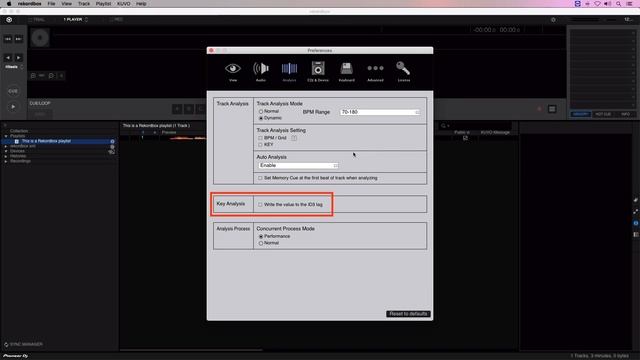This screenshot has width=640, height=360.
Task: Open the Auto Analysis Enable dropdown
Action: click(298, 165)
